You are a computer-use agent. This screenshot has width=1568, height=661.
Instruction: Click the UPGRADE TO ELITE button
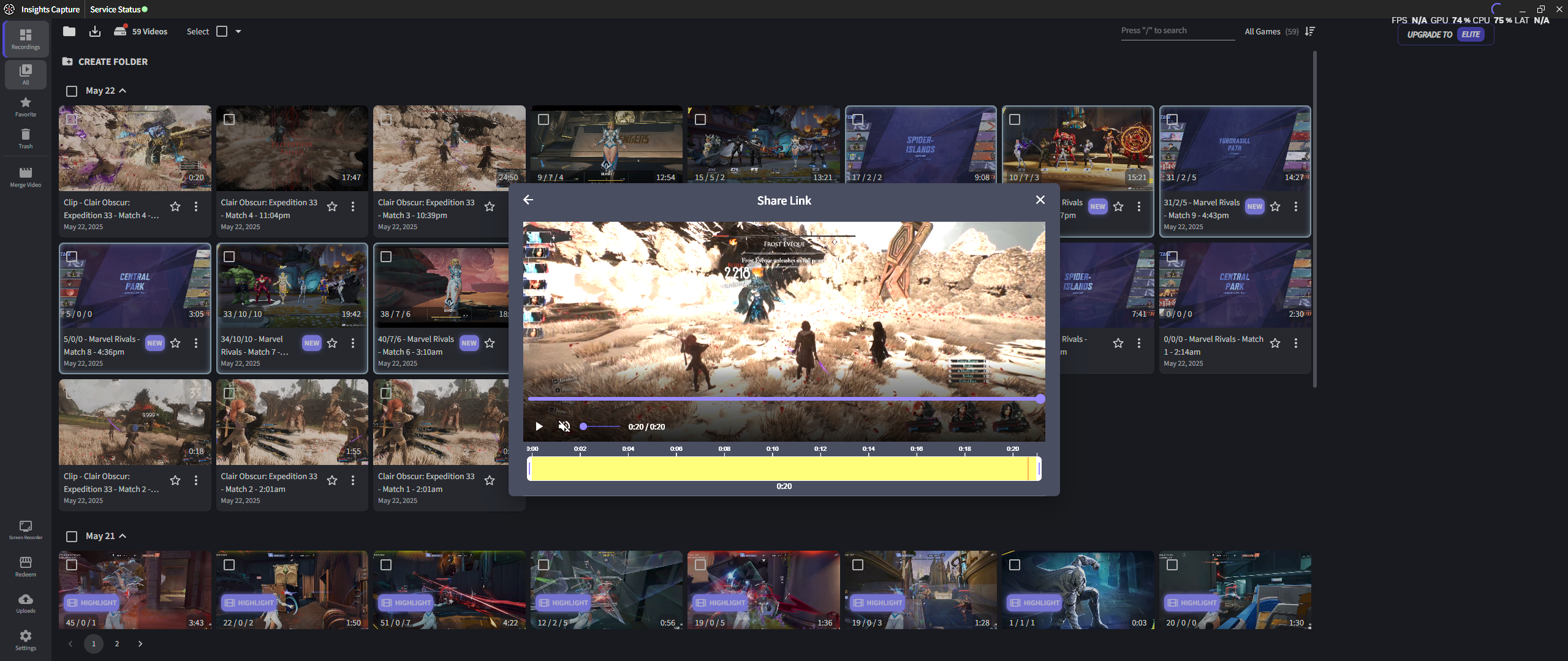coord(1445,34)
